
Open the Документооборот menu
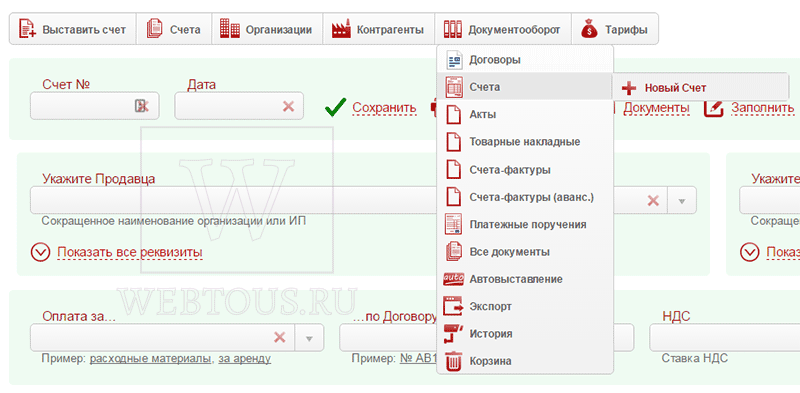[503, 29]
